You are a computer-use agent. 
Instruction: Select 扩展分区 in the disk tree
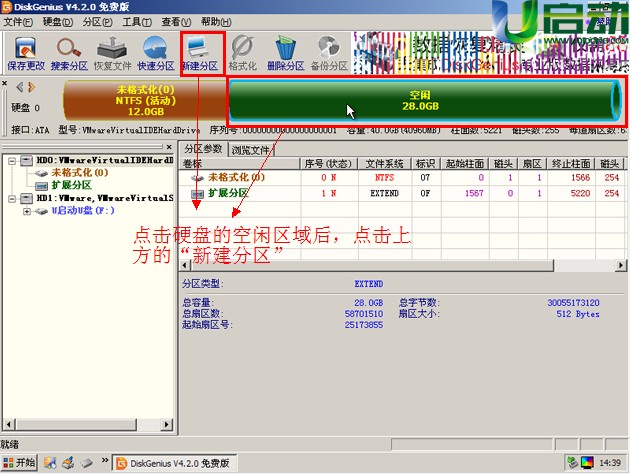pos(72,185)
